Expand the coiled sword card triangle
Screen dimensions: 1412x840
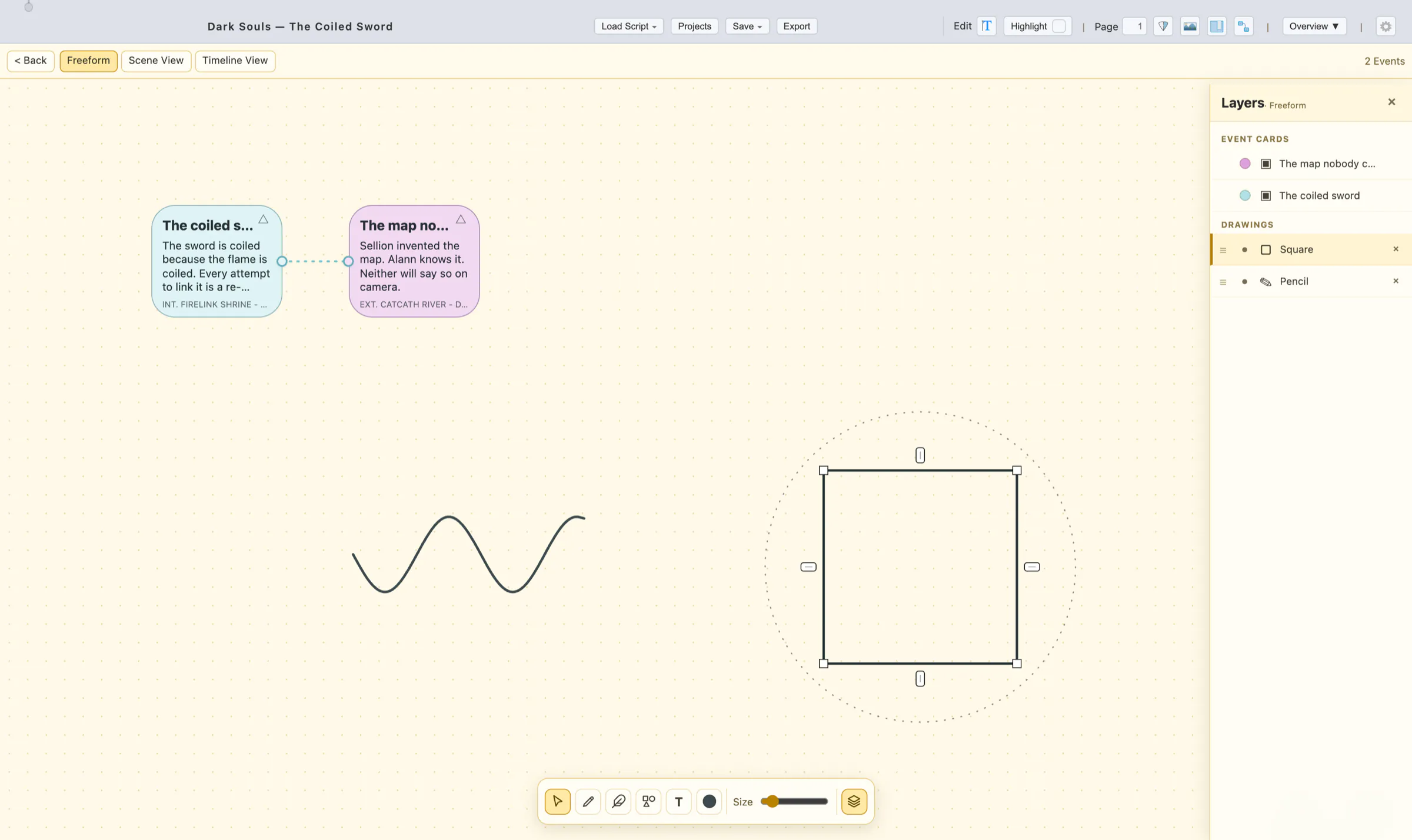263,219
